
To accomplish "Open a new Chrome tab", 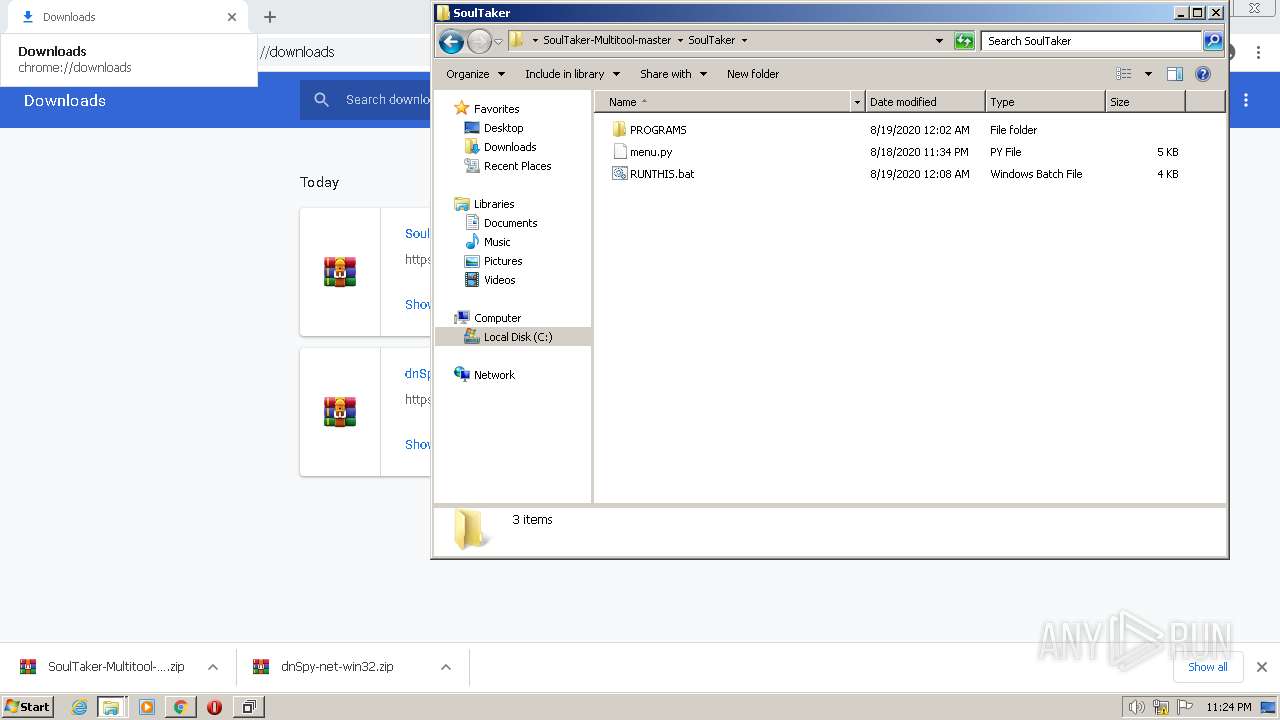I will pos(270,17).
